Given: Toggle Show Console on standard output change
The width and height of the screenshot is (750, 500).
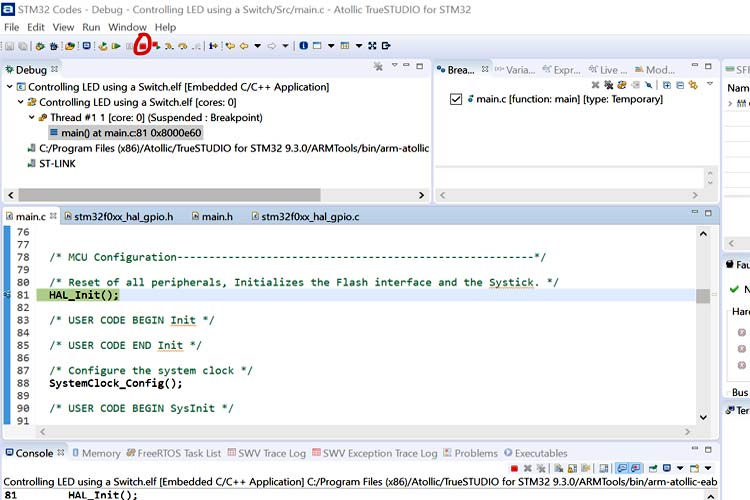Looking at the screenshot, I should [623, 468].
